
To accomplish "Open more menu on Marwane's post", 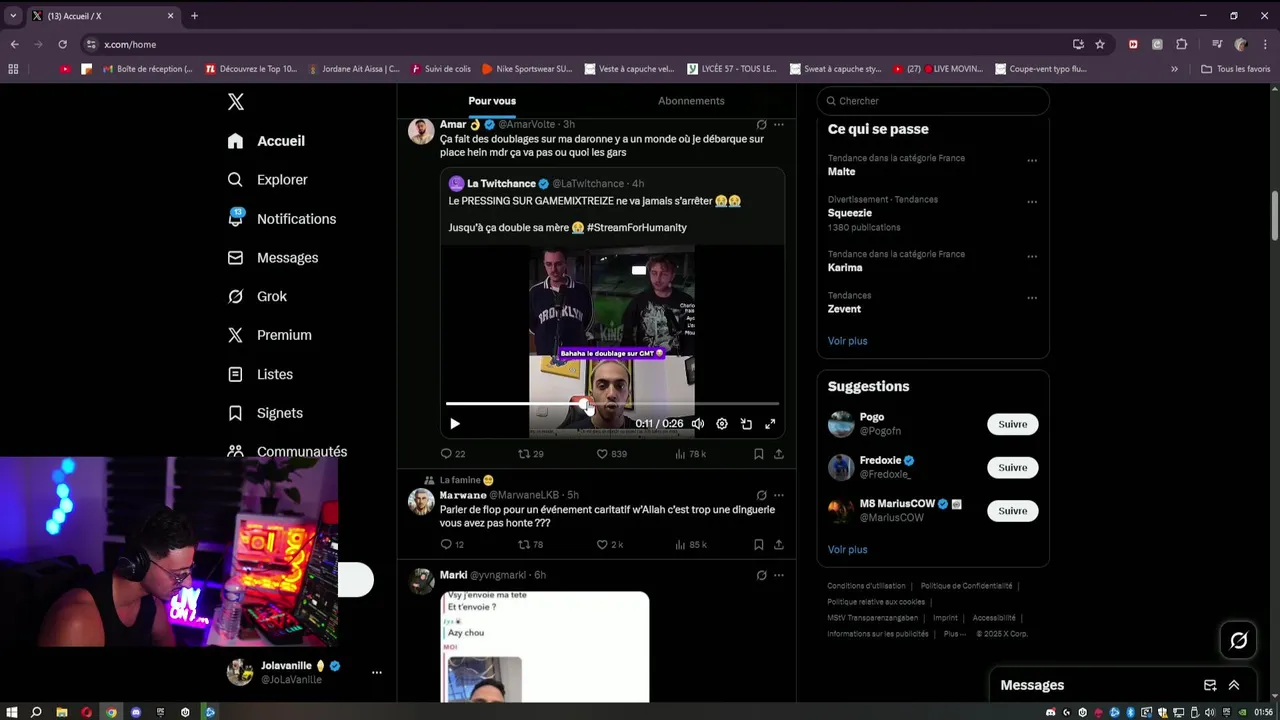I will tap(779, 495).
